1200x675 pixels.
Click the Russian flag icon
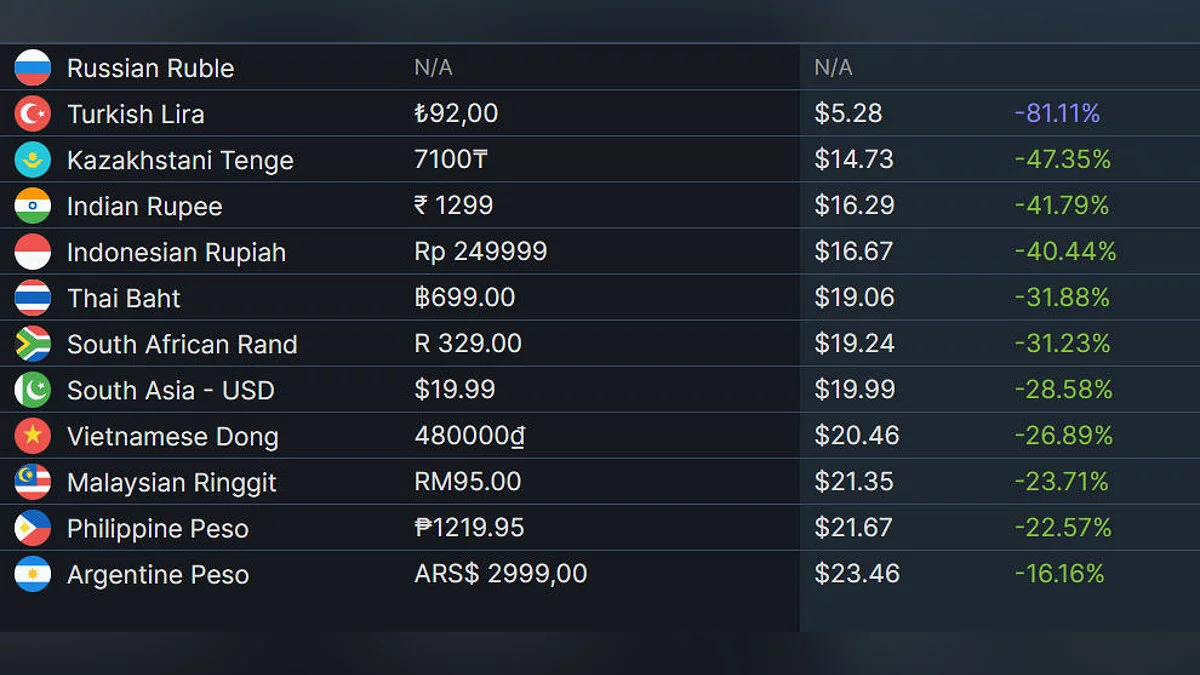pyautogui.click(x=32, y=68)
